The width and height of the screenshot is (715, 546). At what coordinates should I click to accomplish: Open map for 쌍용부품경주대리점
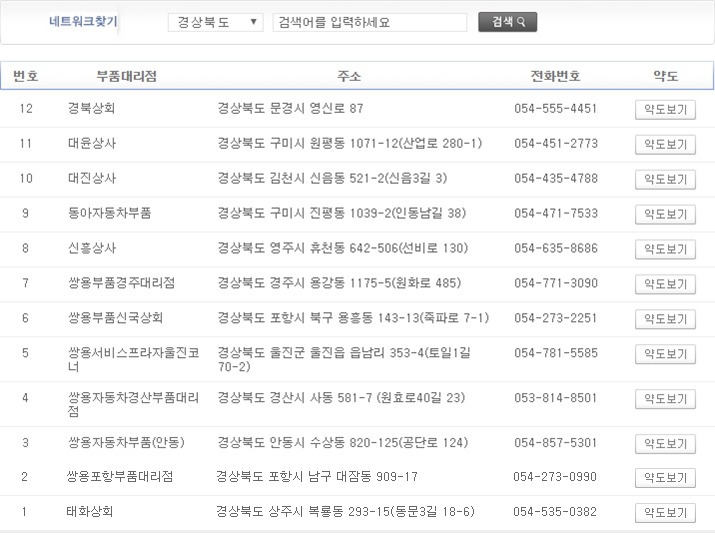[665, 284]
